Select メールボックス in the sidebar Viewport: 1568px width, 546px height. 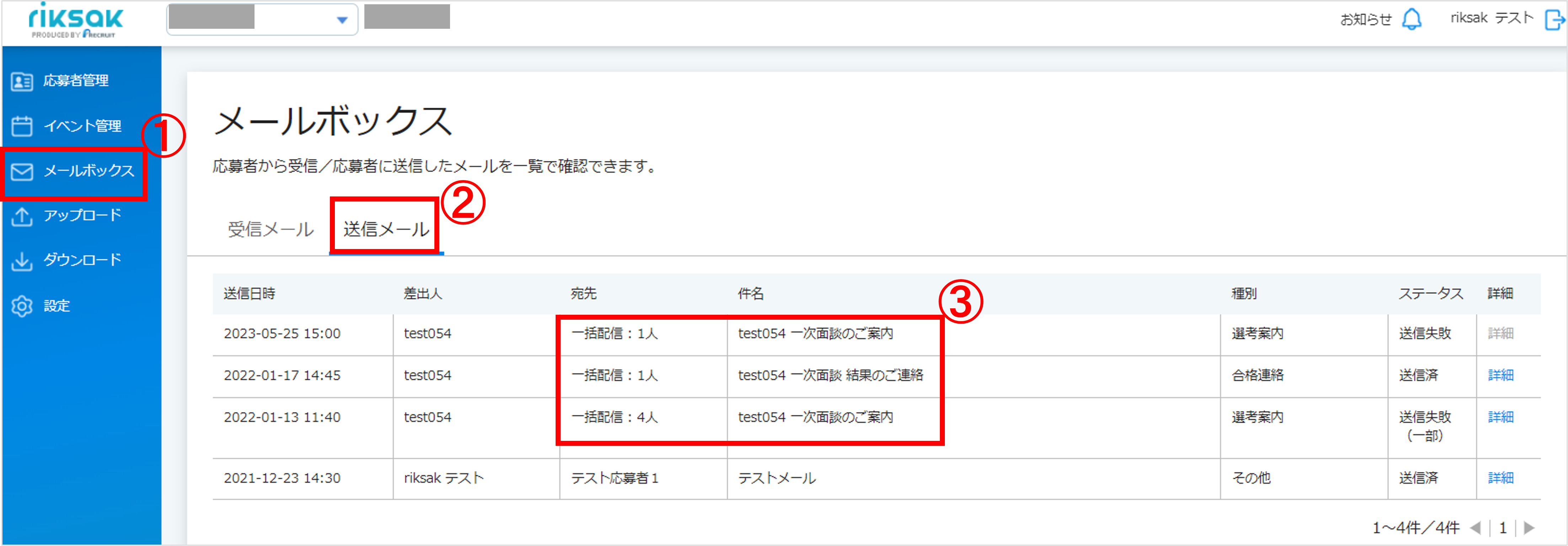89,171
